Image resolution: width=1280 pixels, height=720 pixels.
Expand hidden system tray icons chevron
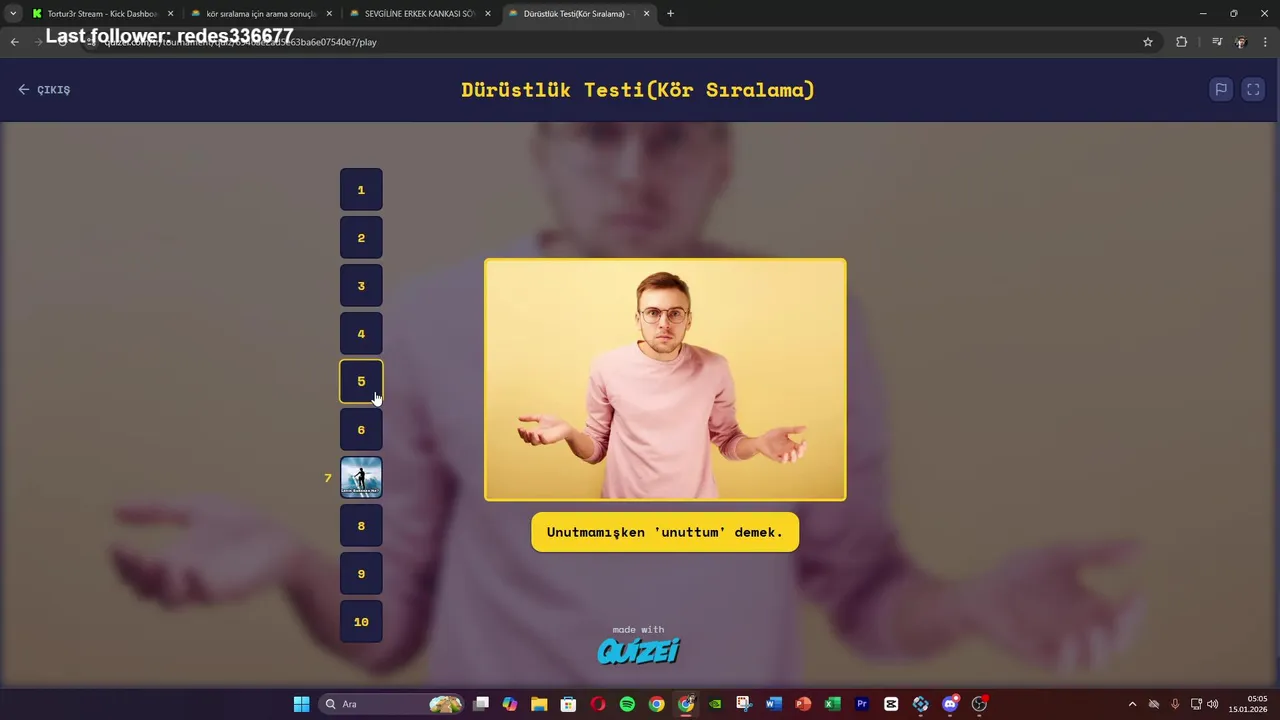point(1132,704)
